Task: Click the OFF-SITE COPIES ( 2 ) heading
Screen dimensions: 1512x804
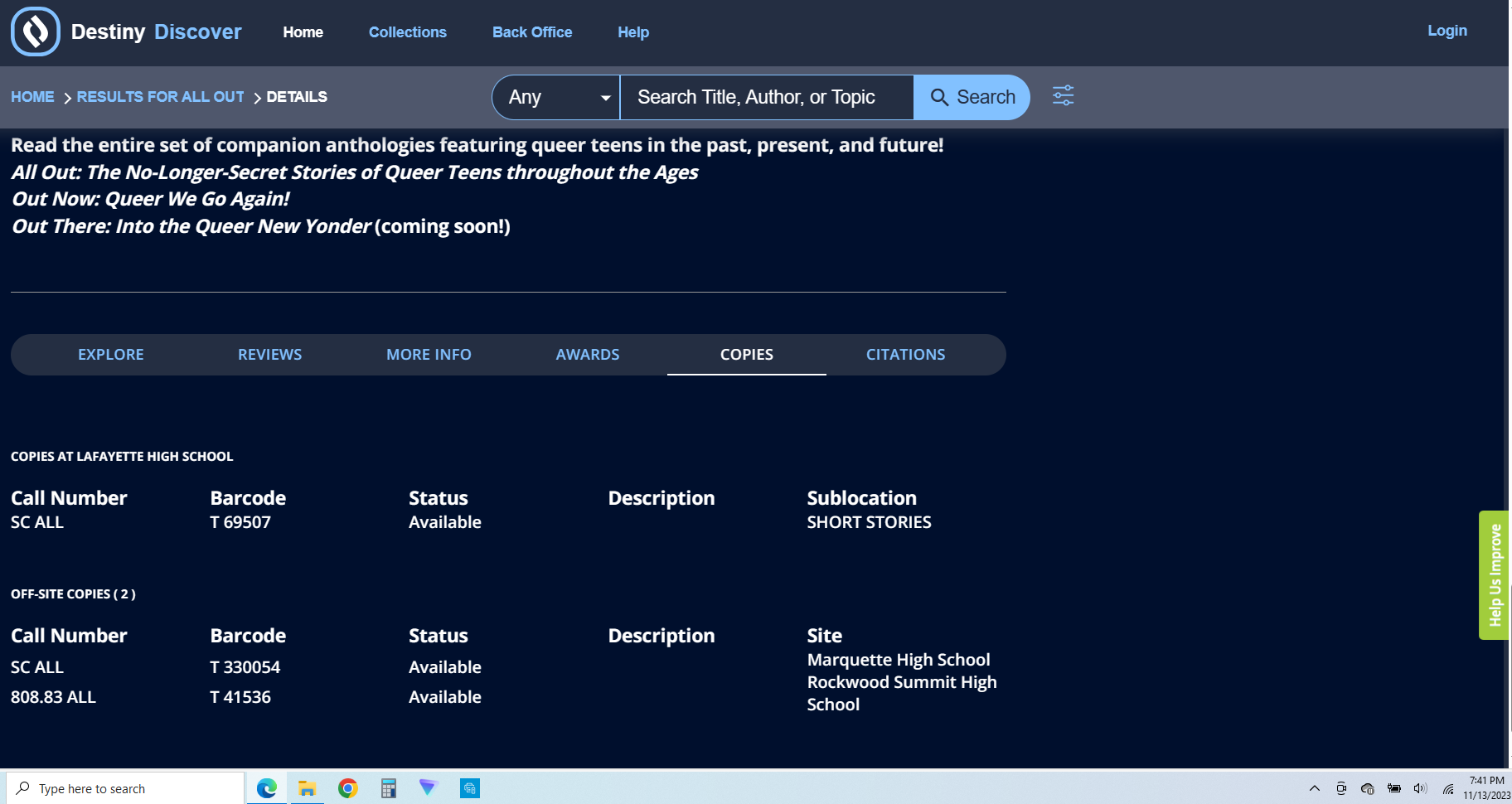Action: coord(73,594)
